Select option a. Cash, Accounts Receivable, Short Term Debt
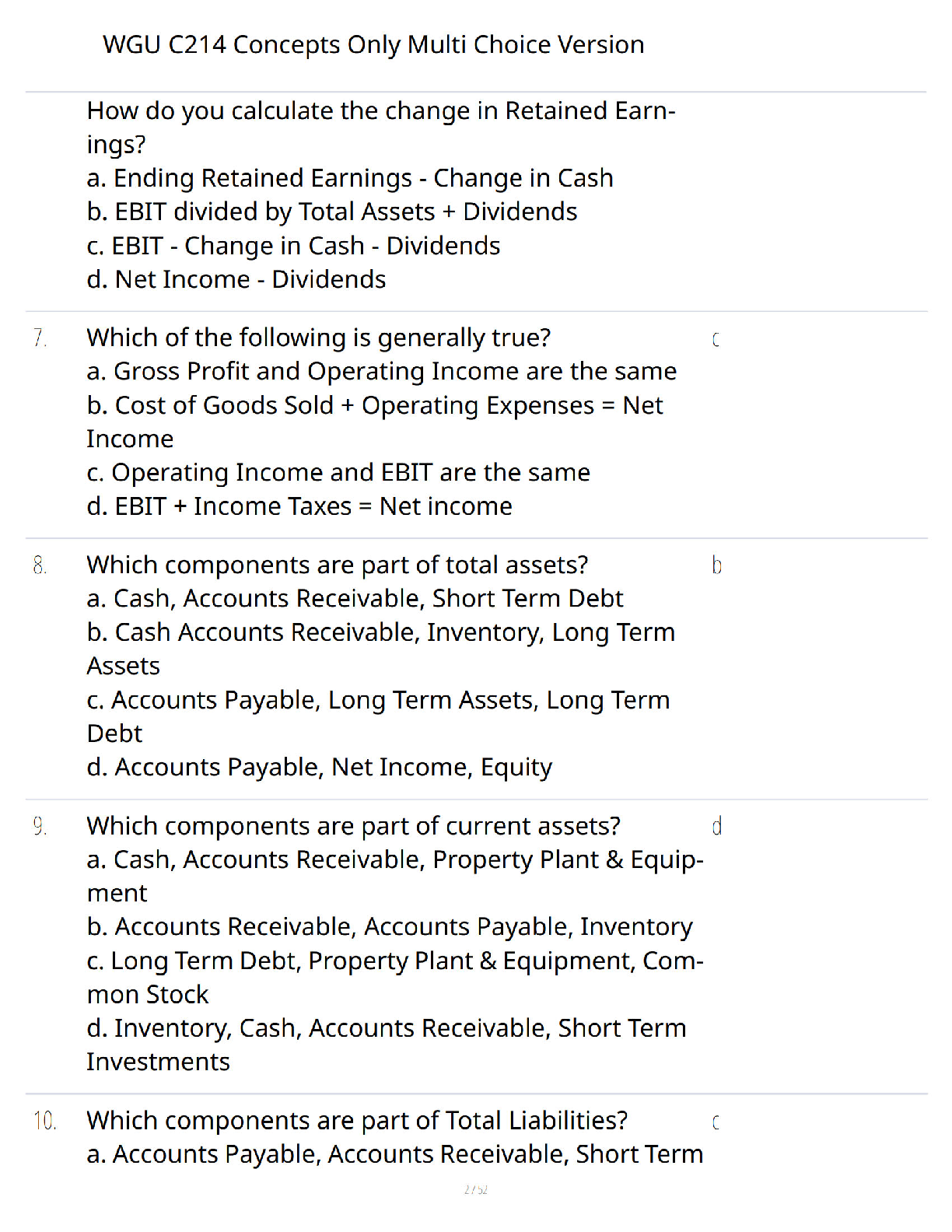This screenshot has height=1232, width=952. (x=355, y=599)
